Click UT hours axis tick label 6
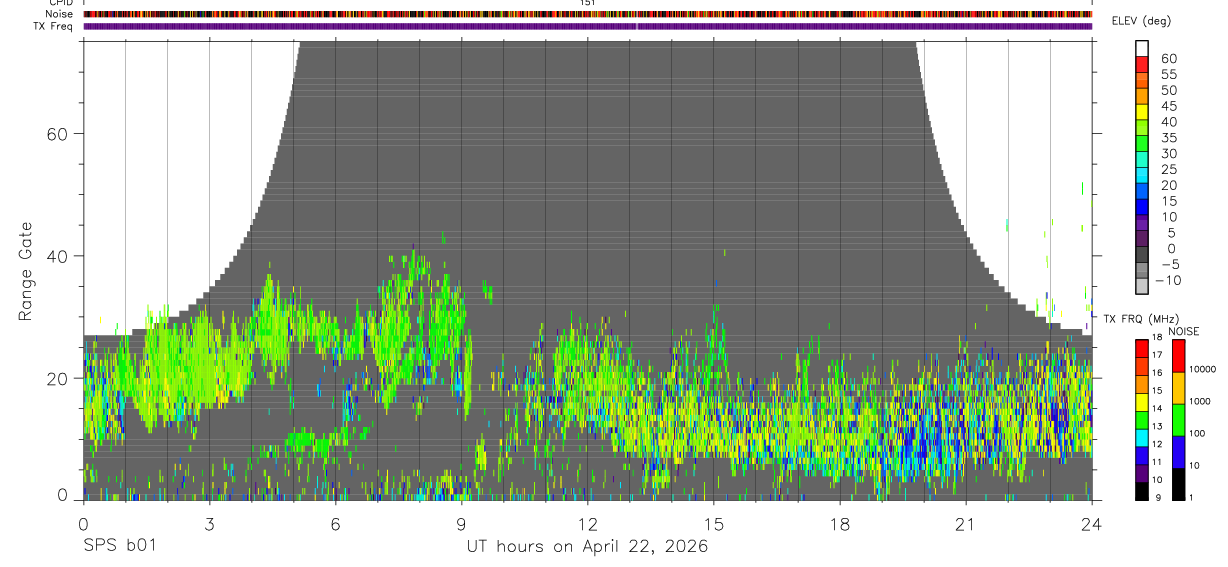The width and height of the screenshot is (1228, 567). pos(335,523)
